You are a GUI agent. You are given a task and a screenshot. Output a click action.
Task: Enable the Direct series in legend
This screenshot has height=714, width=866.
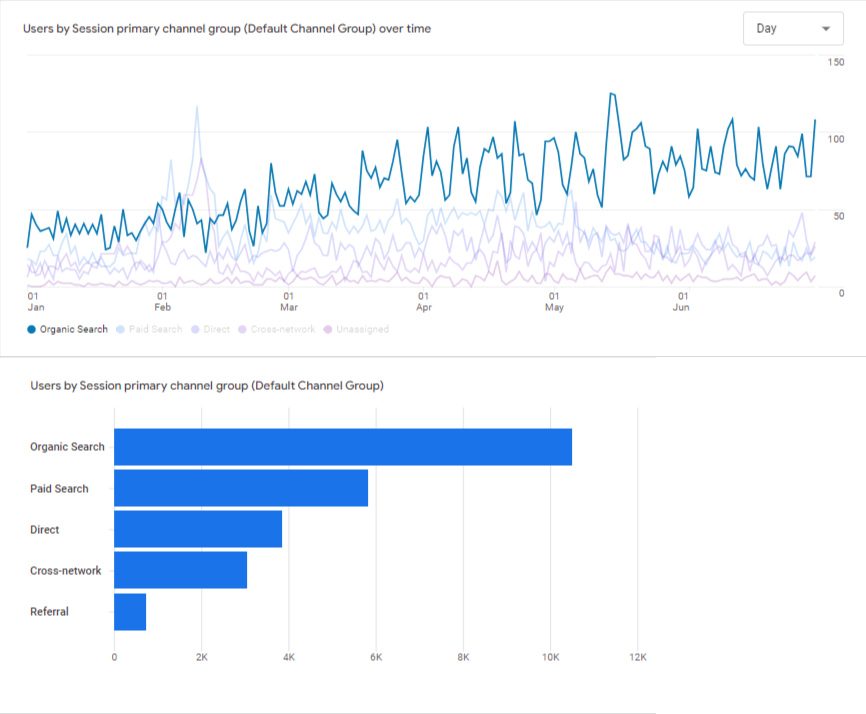(x=215, y=329)
